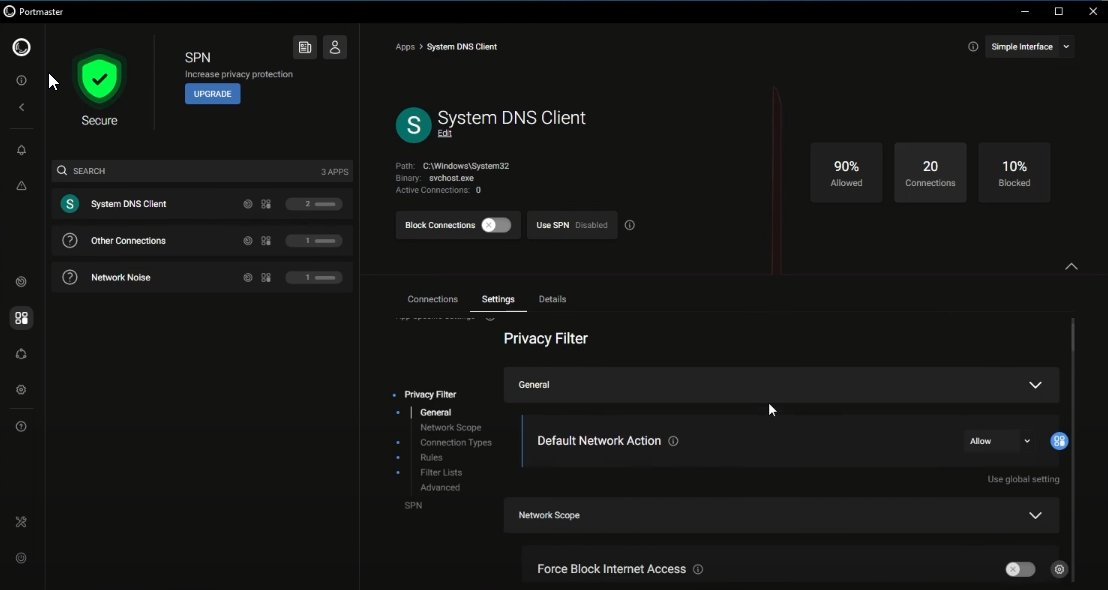
Task: Open the Allow dropdown for Default Network Action
Action: (x=999, y=441)
